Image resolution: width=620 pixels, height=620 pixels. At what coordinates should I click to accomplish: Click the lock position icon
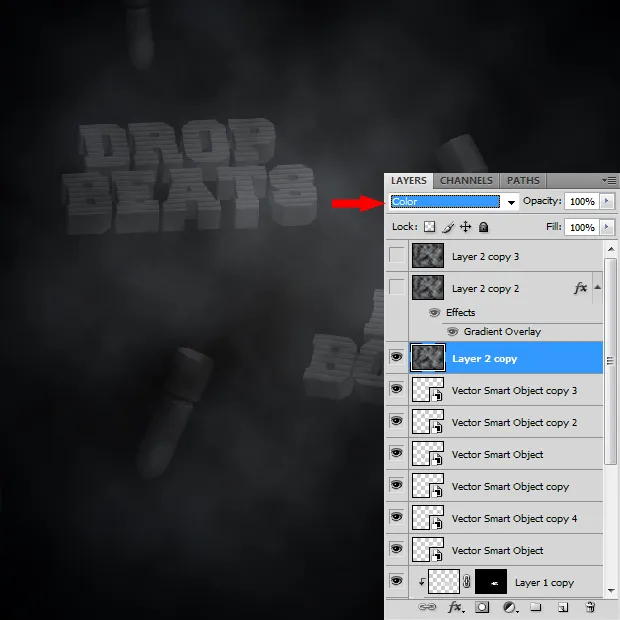465,228
